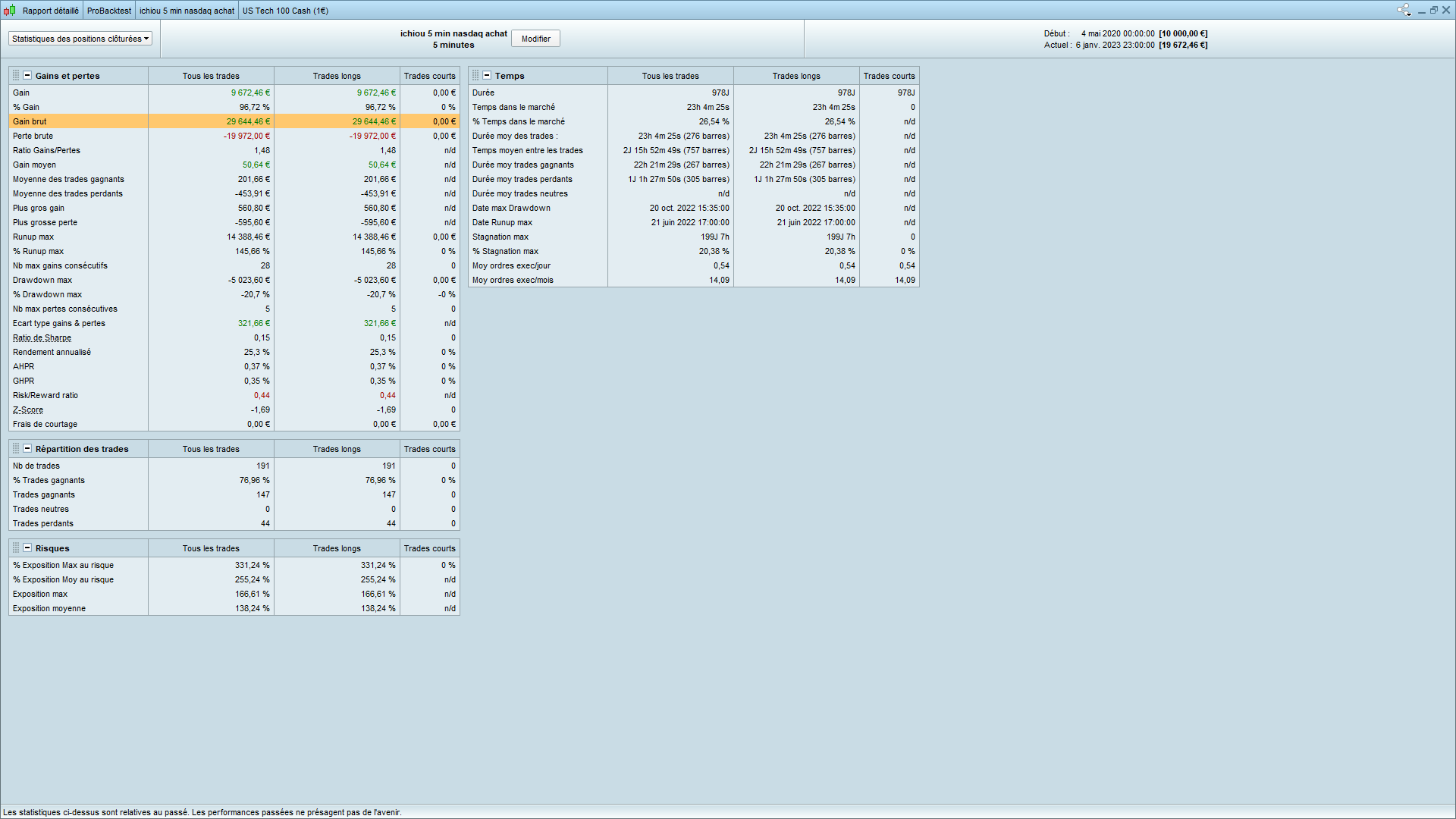Viewport: 1456px width, 819px height.
Task: Select the ProBacktest title tab
Action: pos(108,11)
